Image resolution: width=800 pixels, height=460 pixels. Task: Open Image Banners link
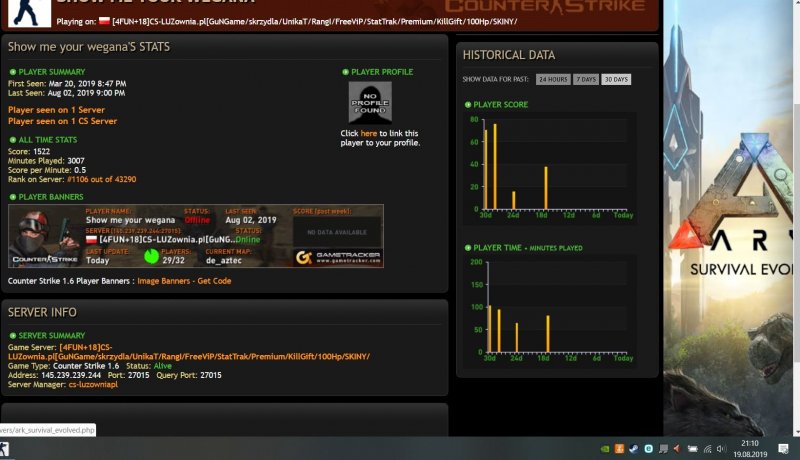(164, 281)
